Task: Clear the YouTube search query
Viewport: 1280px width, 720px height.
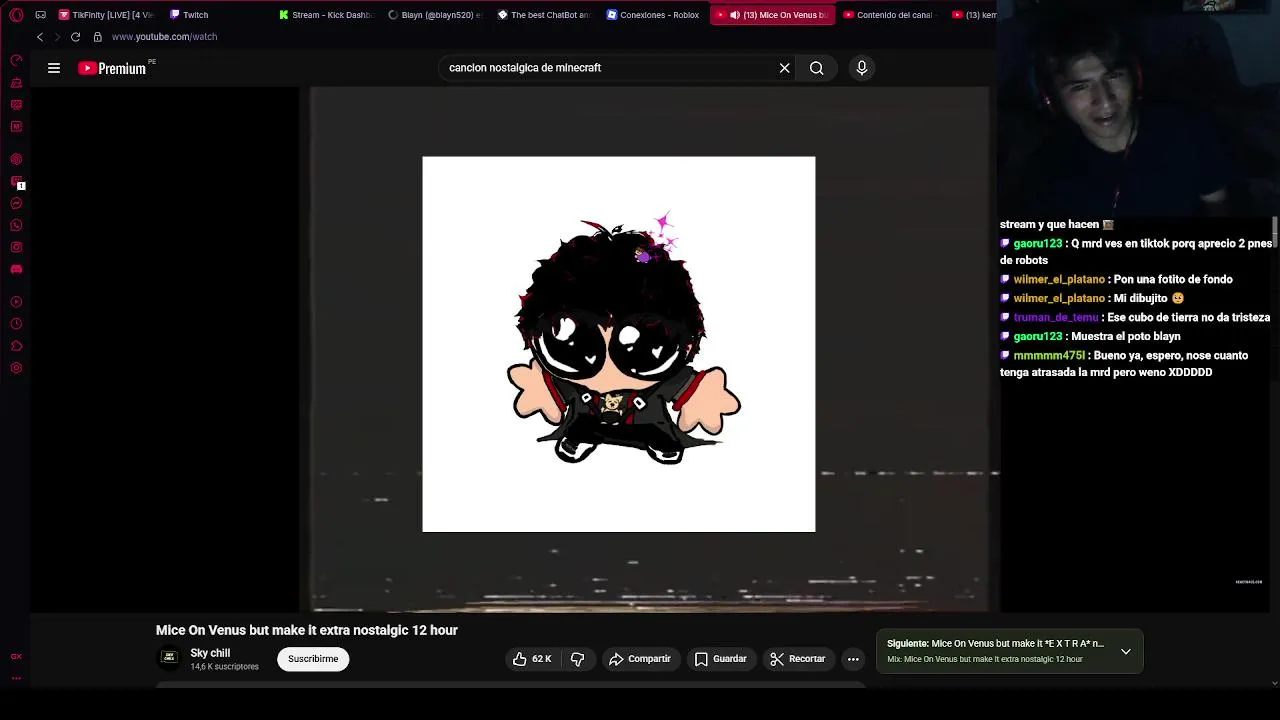Action: [x=785, y=68]
